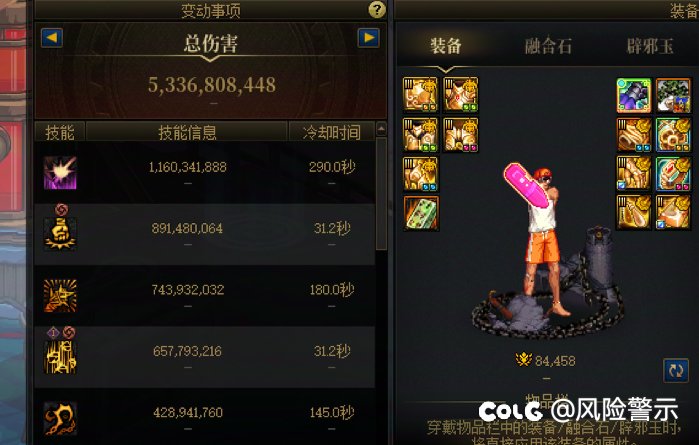Image resolution: width=699 pixels, height=445 pixels.
Task: Click the yellow question mark help icon
Action: pos(377,9)
